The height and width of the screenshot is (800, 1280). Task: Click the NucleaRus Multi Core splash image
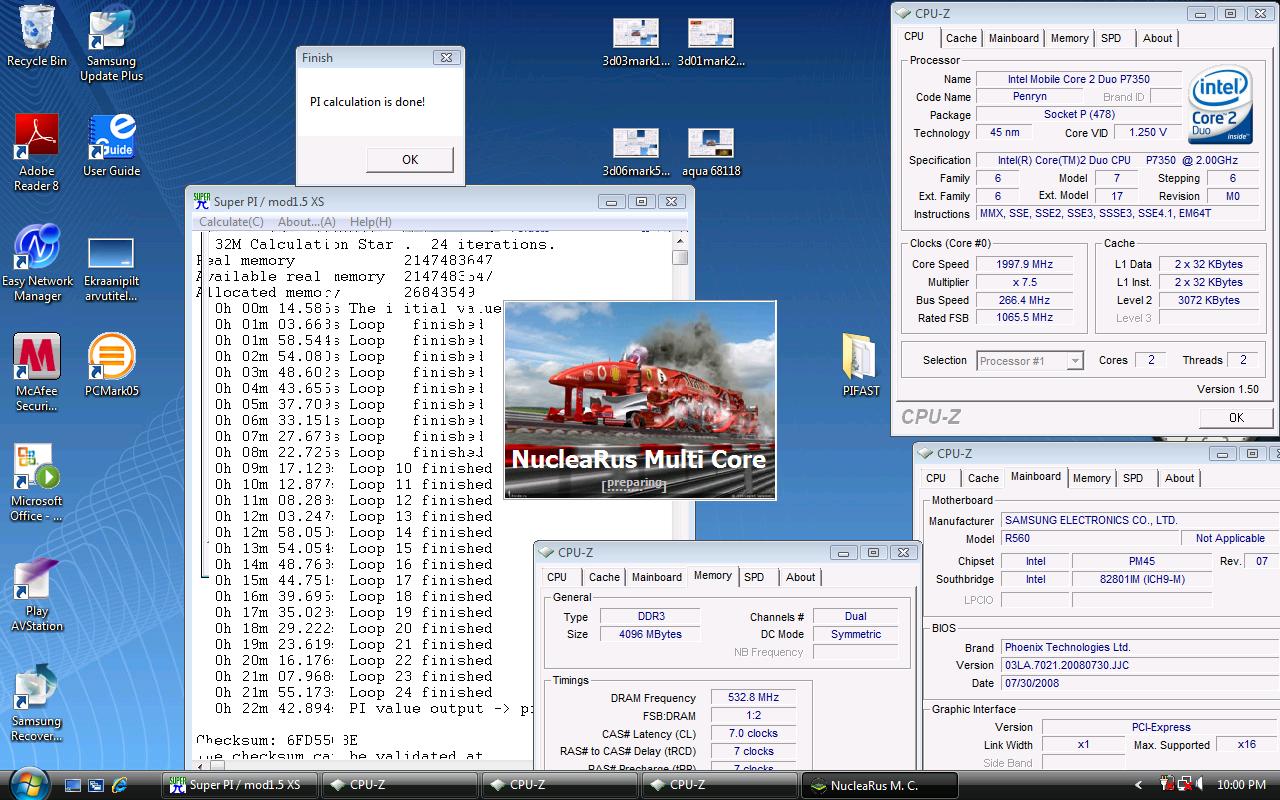(640, 400)
